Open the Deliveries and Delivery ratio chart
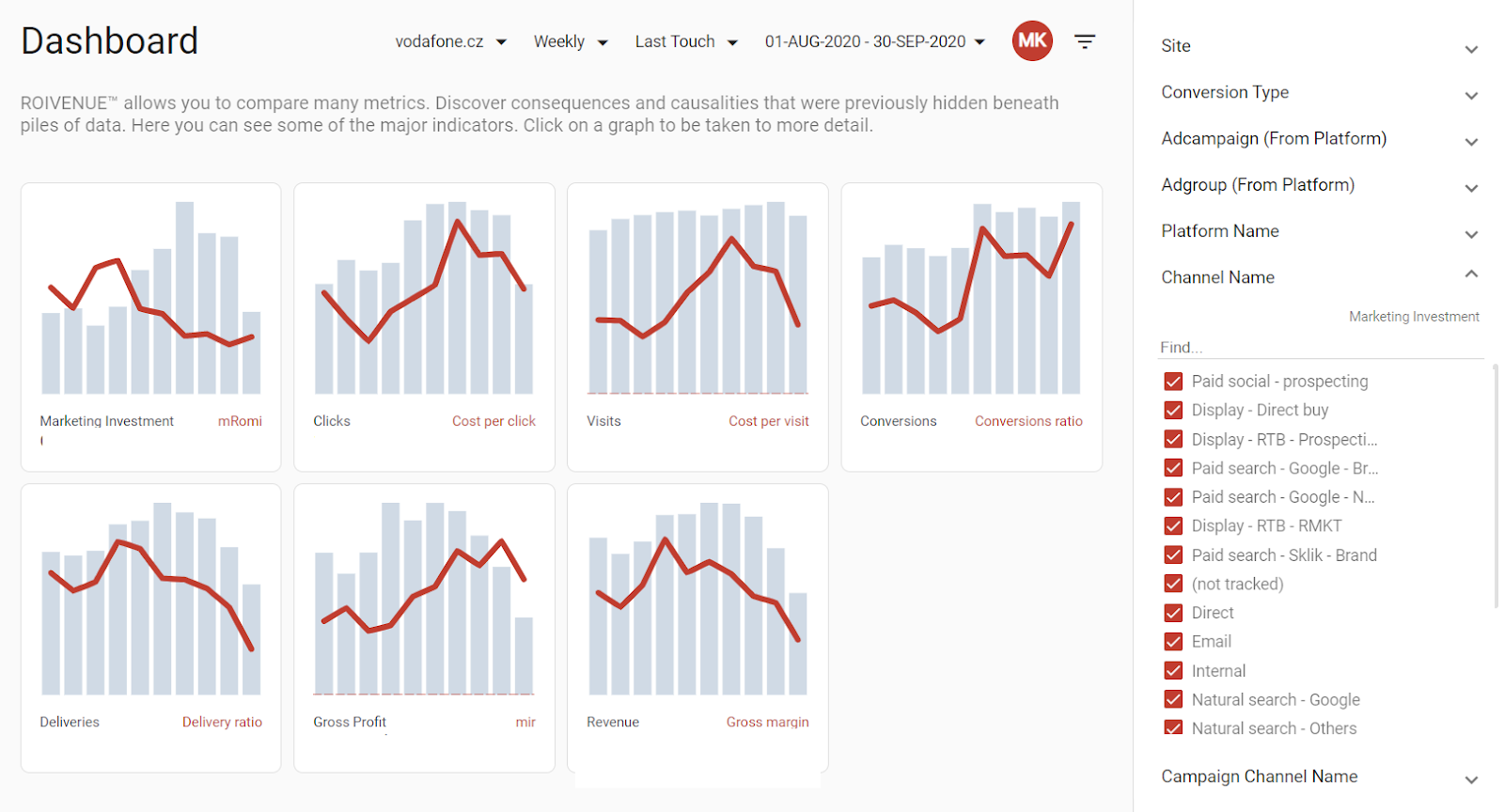Screen dimensions: 1504x812 click(150, 628)
